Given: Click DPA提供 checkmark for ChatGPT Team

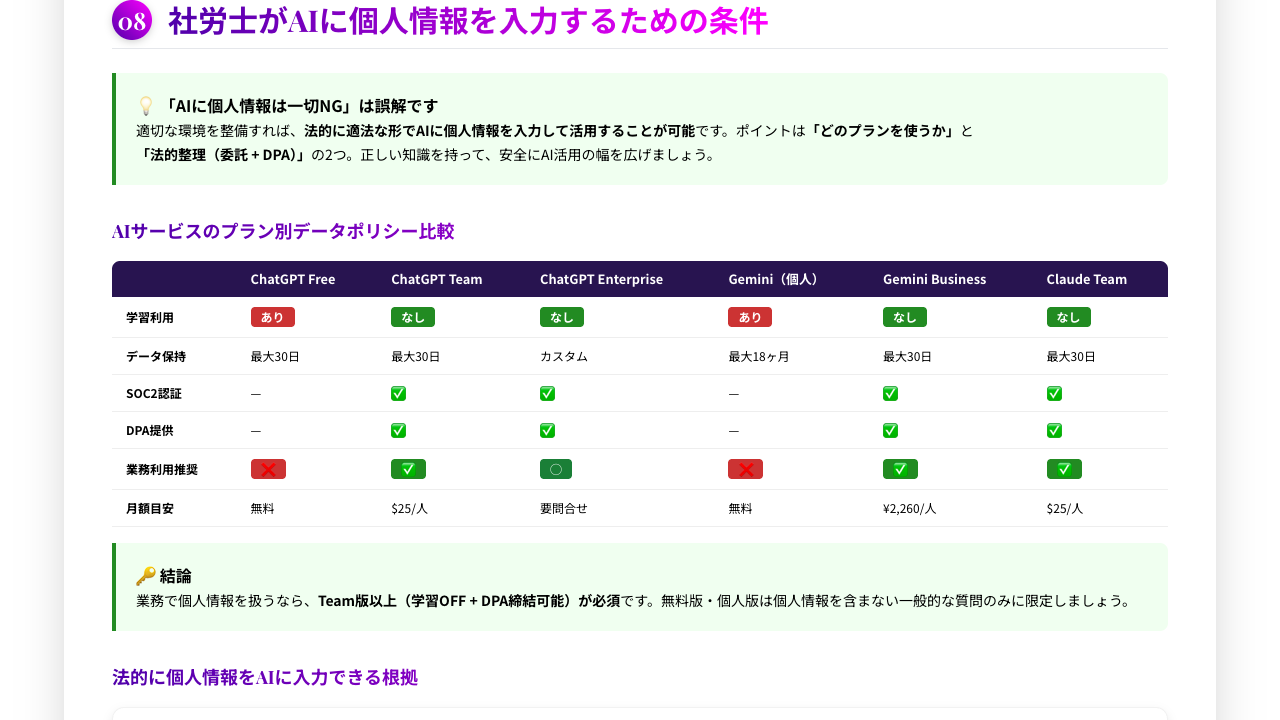Looking at the screenshot, I should pyautogui.click(x=399, y=431).
